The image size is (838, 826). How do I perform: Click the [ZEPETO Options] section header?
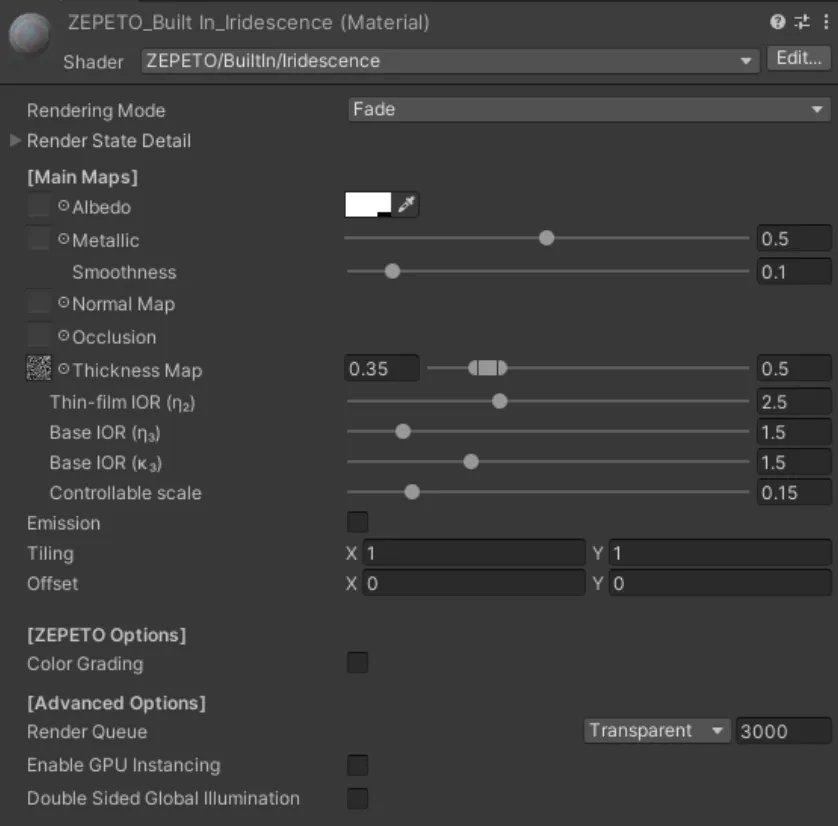point(106,635)
